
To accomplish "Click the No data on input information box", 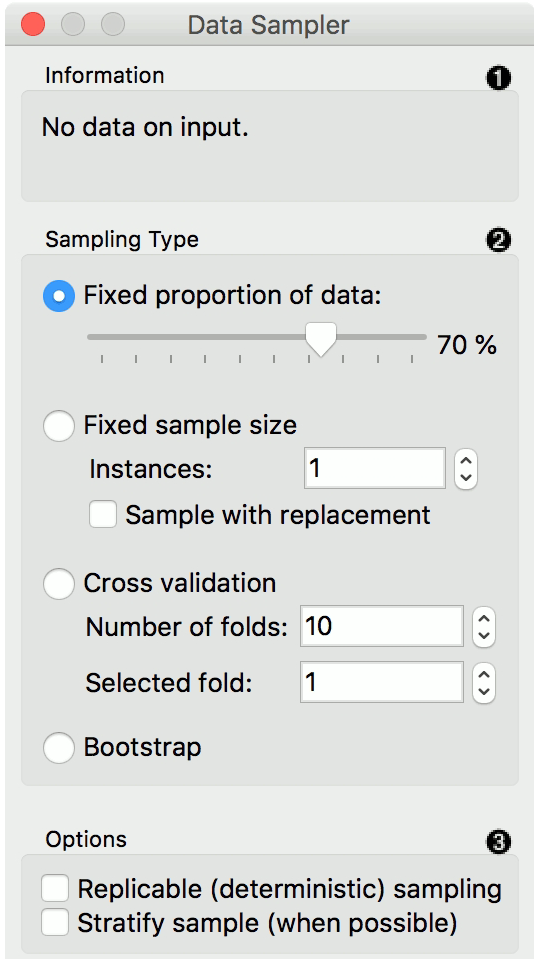I will pyautogui.click(x=270, y=146).
